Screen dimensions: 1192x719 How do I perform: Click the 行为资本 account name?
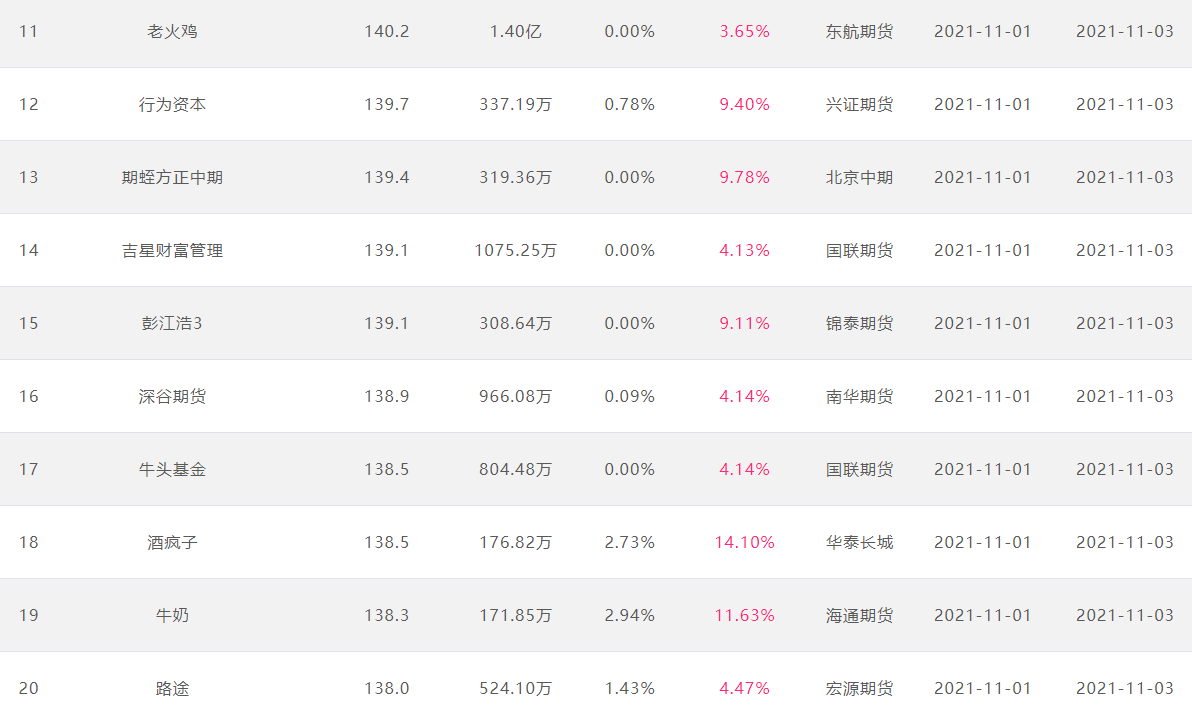pos(172,104)
